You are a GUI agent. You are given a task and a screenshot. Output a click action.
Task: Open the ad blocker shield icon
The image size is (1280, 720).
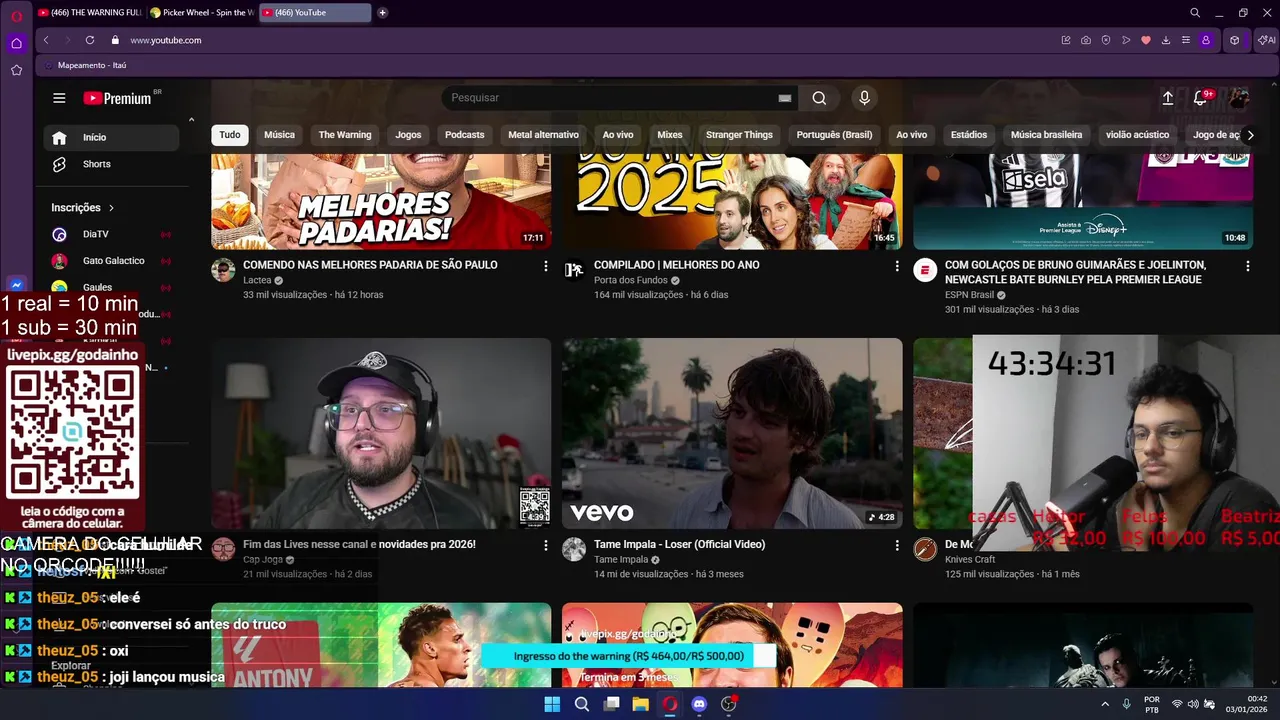[x=1106, y=40]
